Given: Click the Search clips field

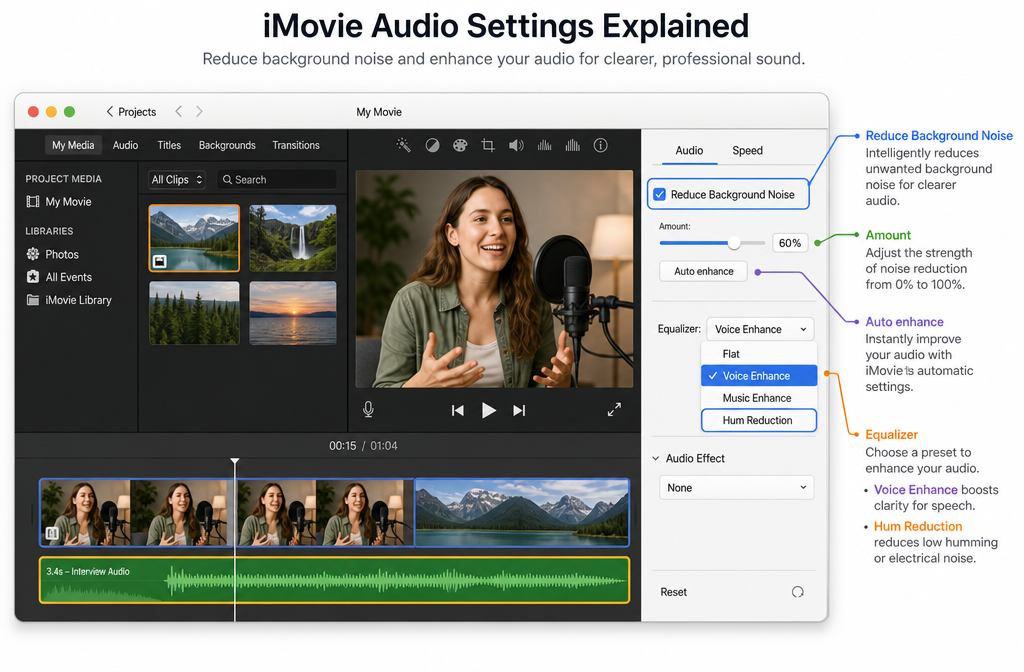Looking at the screenshot, I should pyautogui.click(x=277, y=180).
